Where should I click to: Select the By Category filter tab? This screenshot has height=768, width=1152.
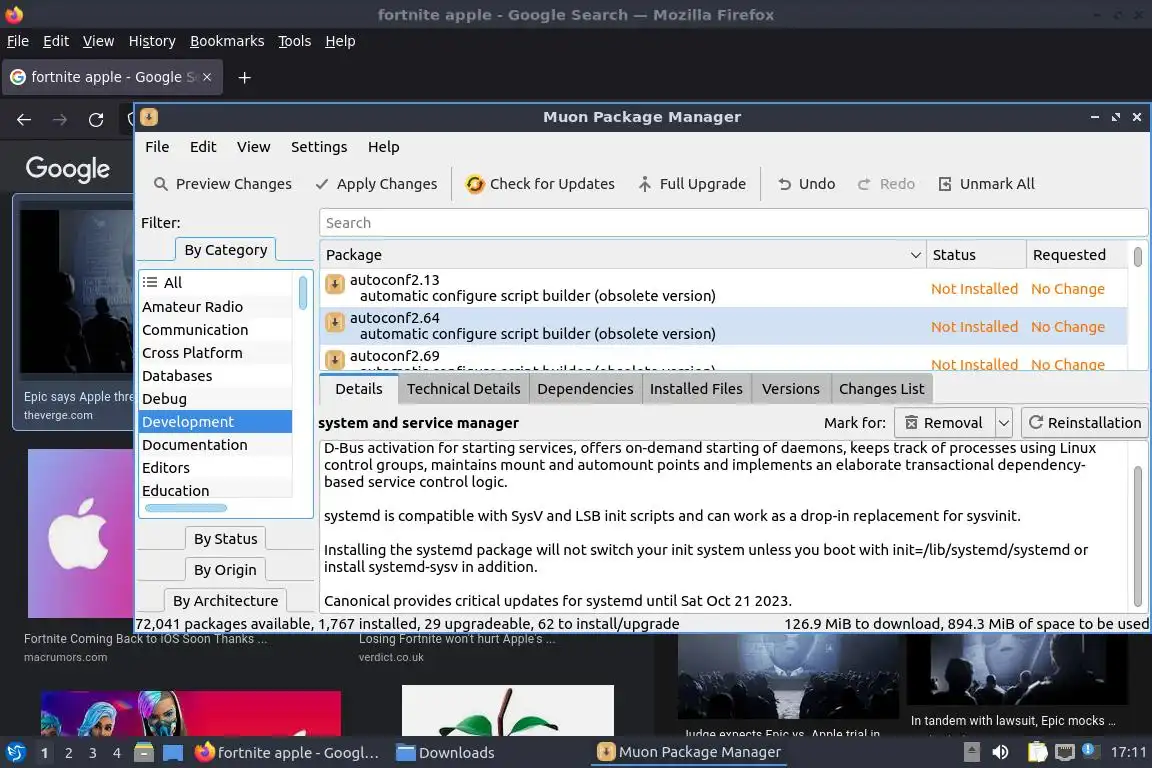click(226, 250)
